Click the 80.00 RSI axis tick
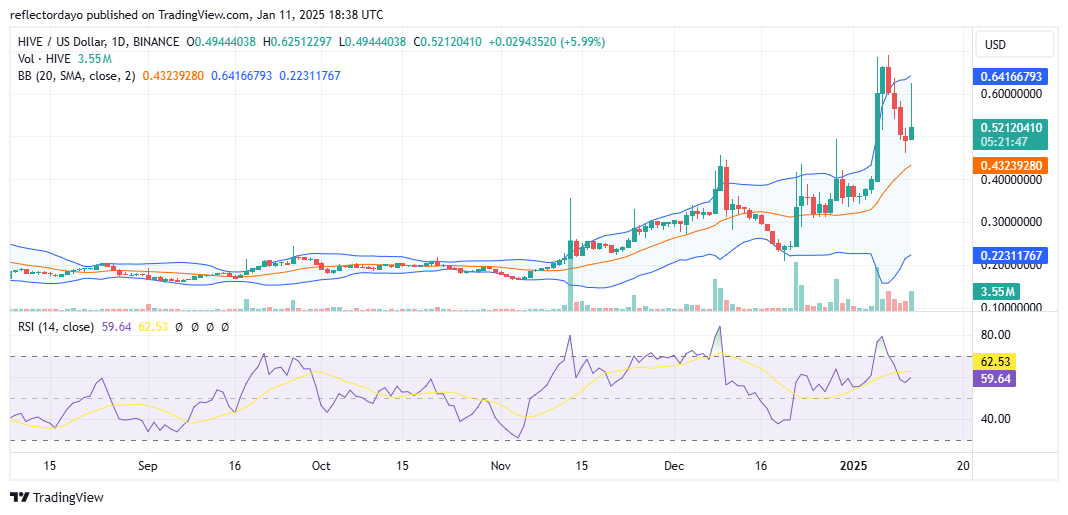Screen dimensions: 1068x515 tap(995, 334)
